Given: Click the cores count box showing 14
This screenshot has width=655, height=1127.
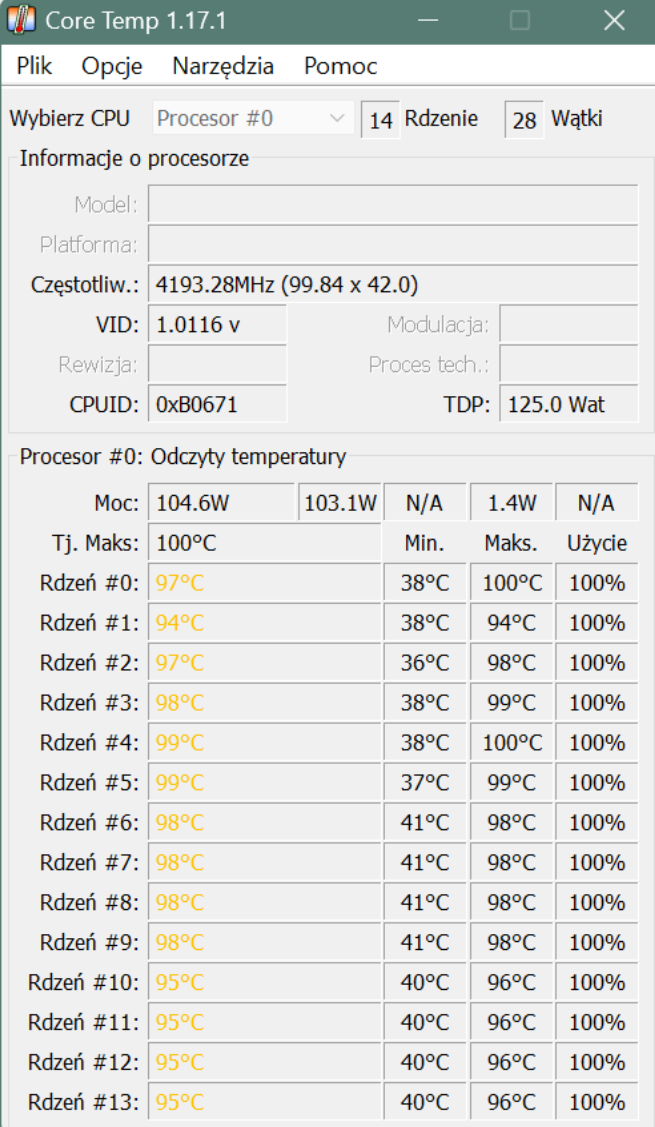Looking at the screenshot, I should coord(380,119).
